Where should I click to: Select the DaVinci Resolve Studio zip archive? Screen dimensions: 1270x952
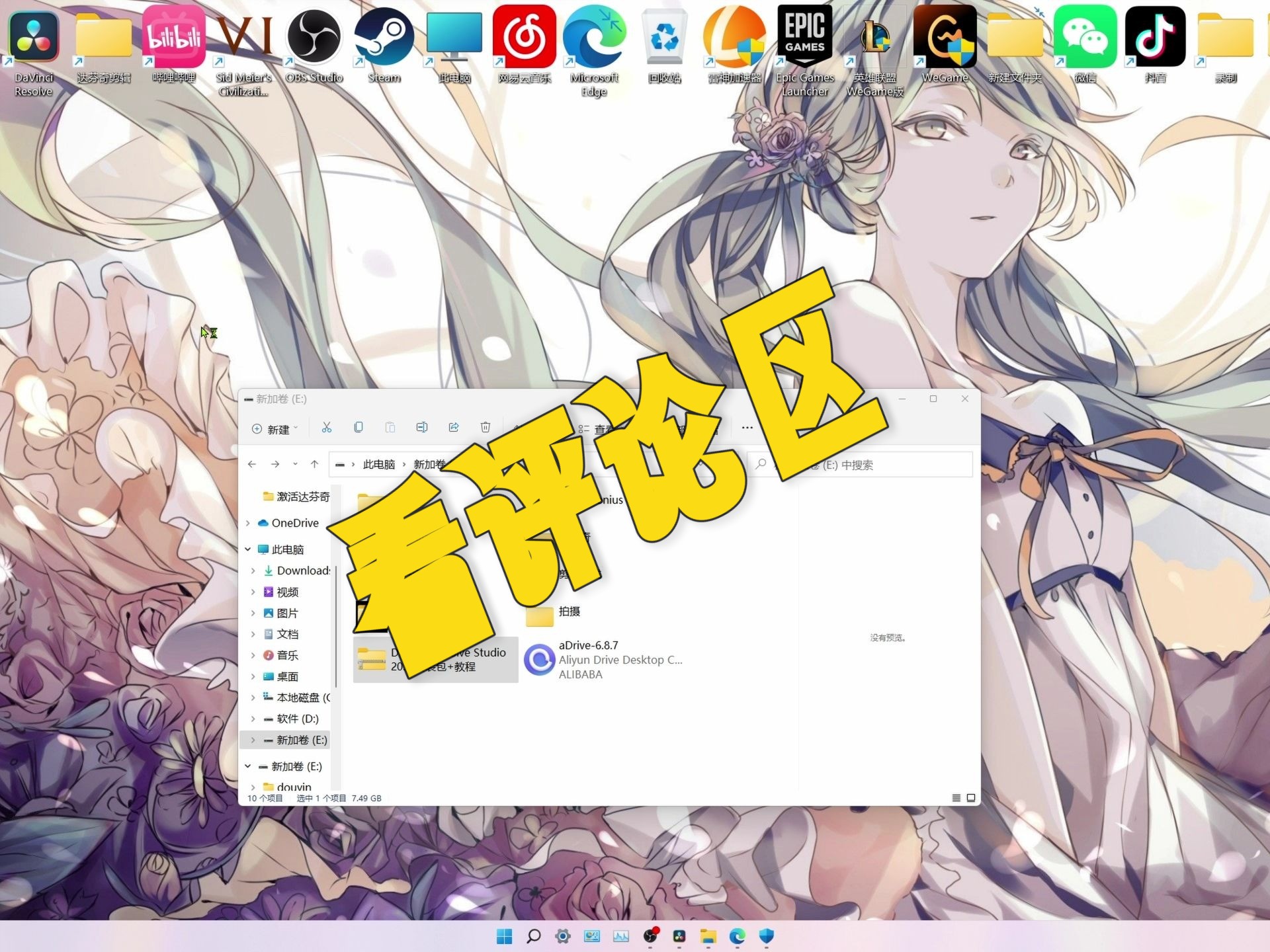[x=436, y=660]
